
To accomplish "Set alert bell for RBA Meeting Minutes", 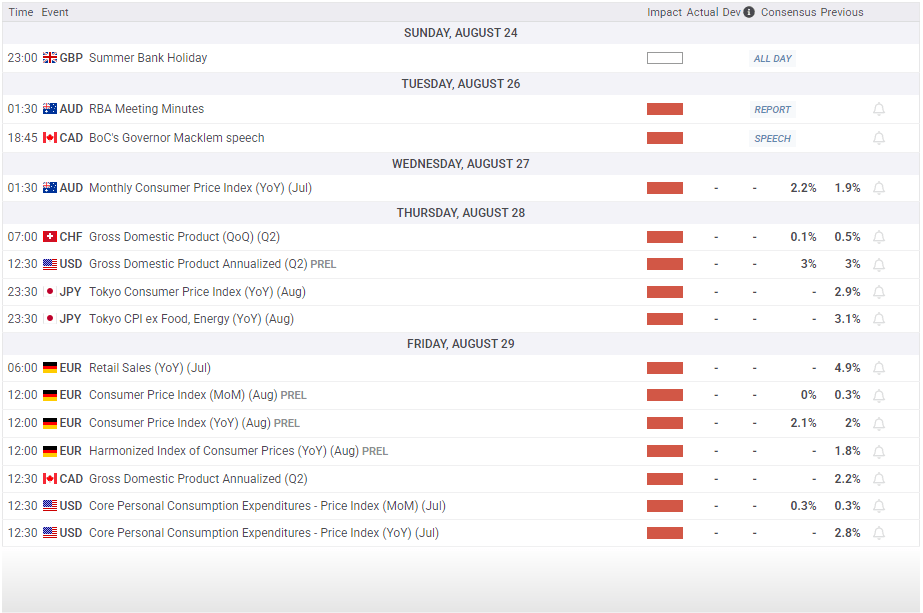I will (x=879, y=109).
